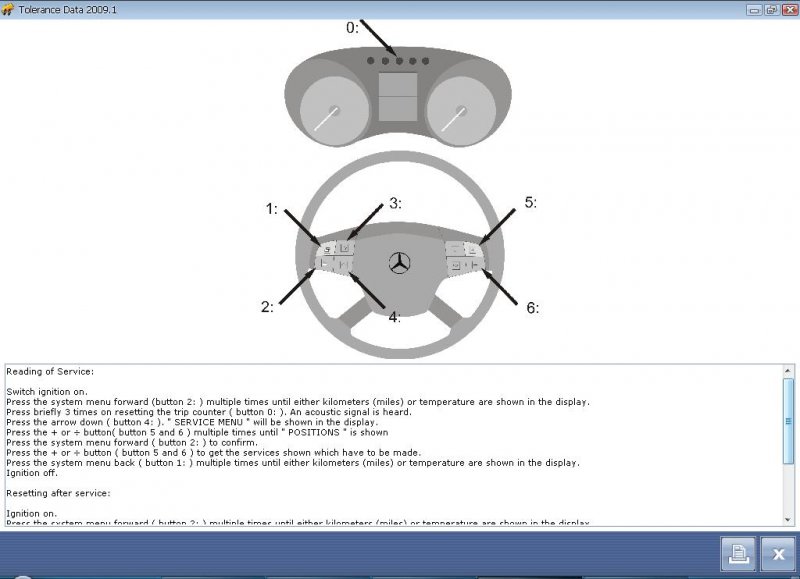This screenshot has width=800, height=579.
Task: Click the 'Ignition on.' line
Action: tap(32, 513)
